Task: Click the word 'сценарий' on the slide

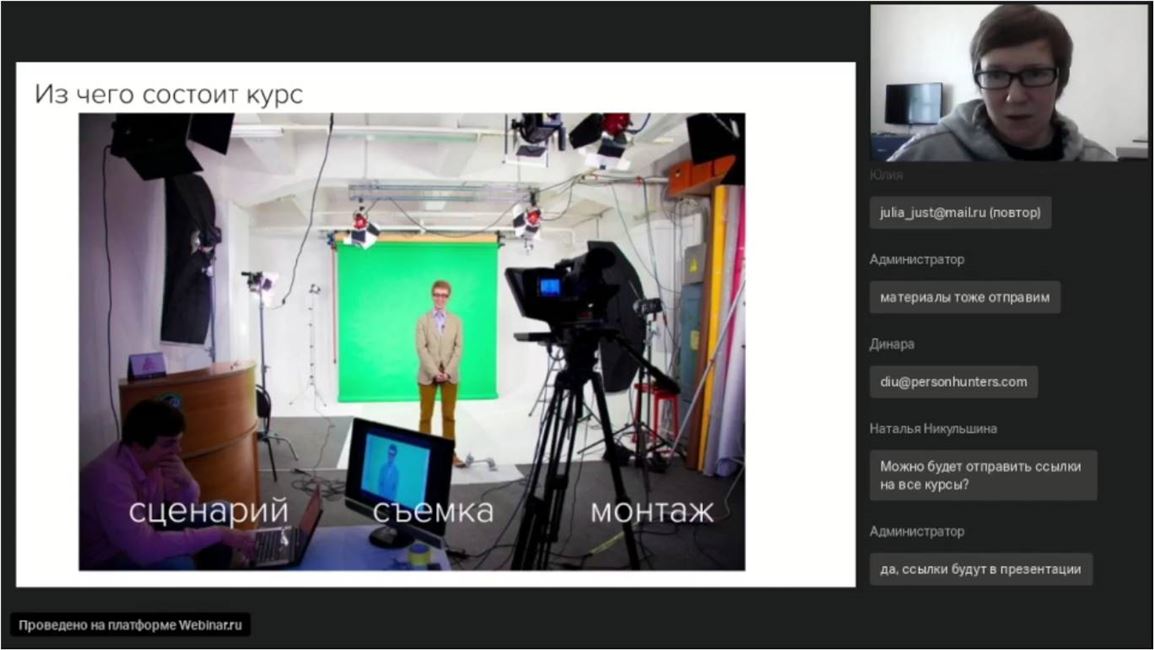Action: (x=208, y=511)
